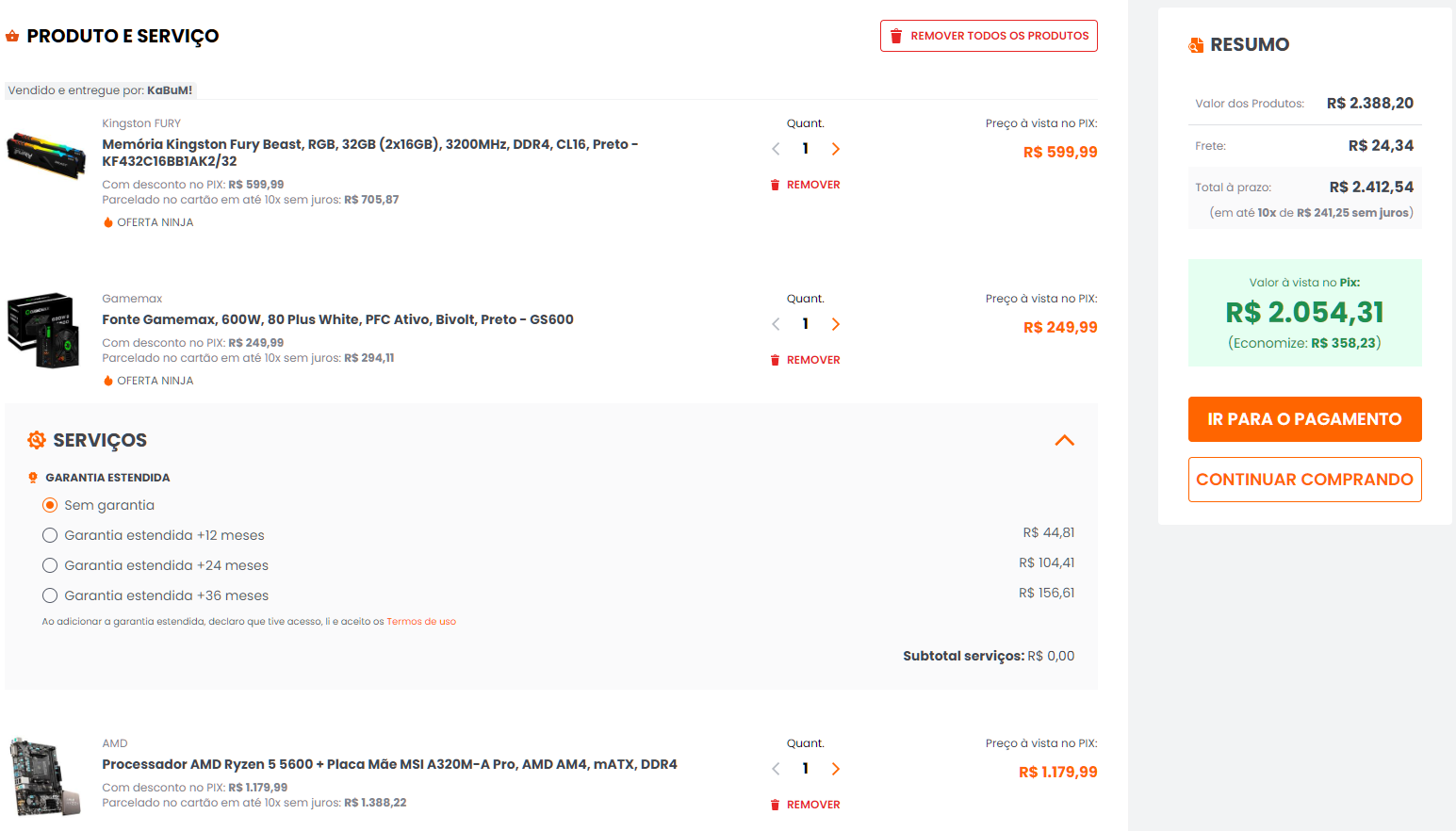The height and width of the screenshot is (831, 1456).
Task: Increase quantity of AMD Ryzen bundle
Action: (x=836, y=769)
